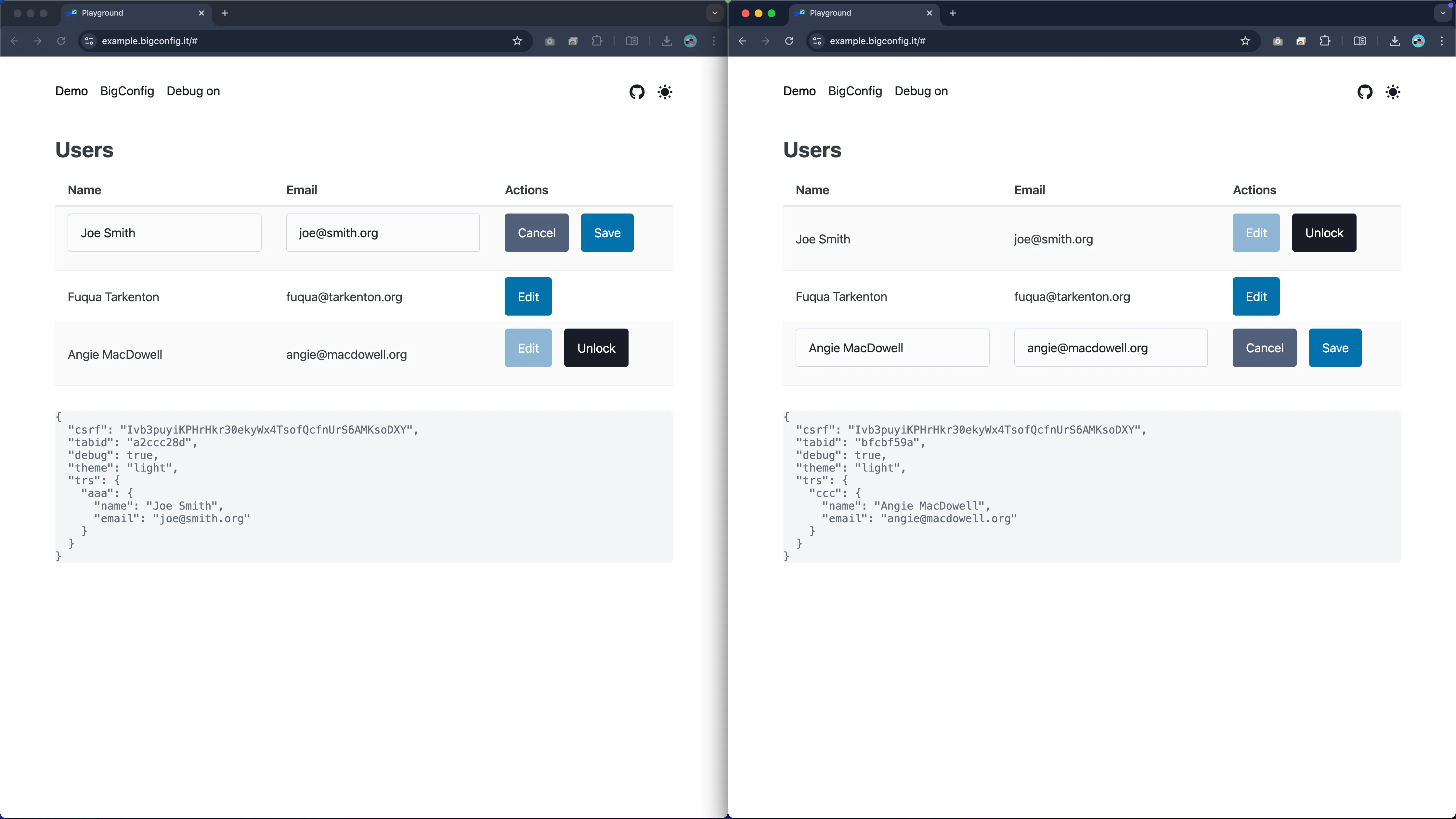The width and height of the screenshot is (1456, 819).
Task: Save Joe Smith row in left window
Action: click(607, 233)
